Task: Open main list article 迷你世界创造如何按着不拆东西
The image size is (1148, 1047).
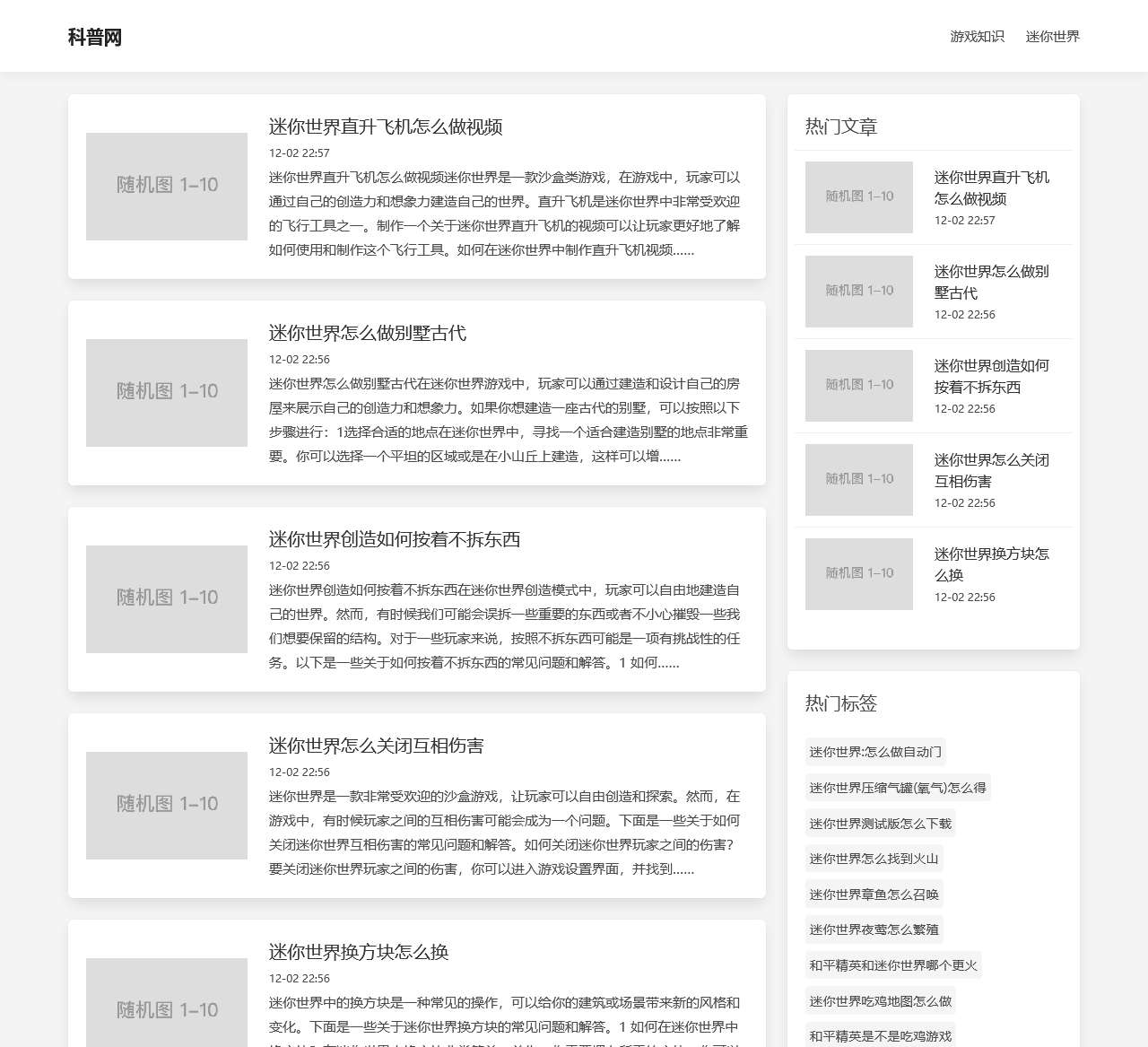Action: coord(394,539)
